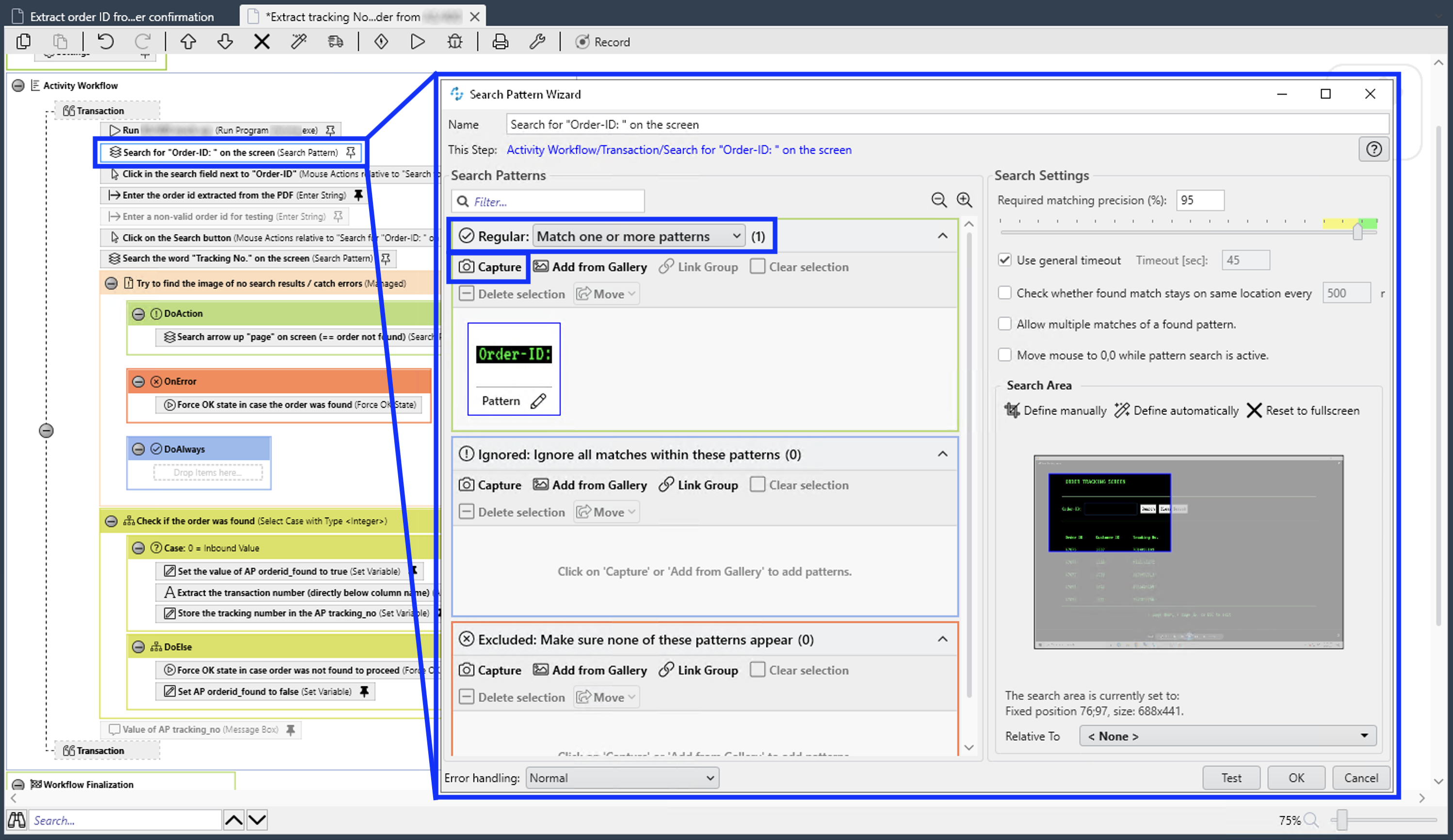Click the print icon in toolbar
The height and width of the screenshot is (840, 1453).
[500, 42]
